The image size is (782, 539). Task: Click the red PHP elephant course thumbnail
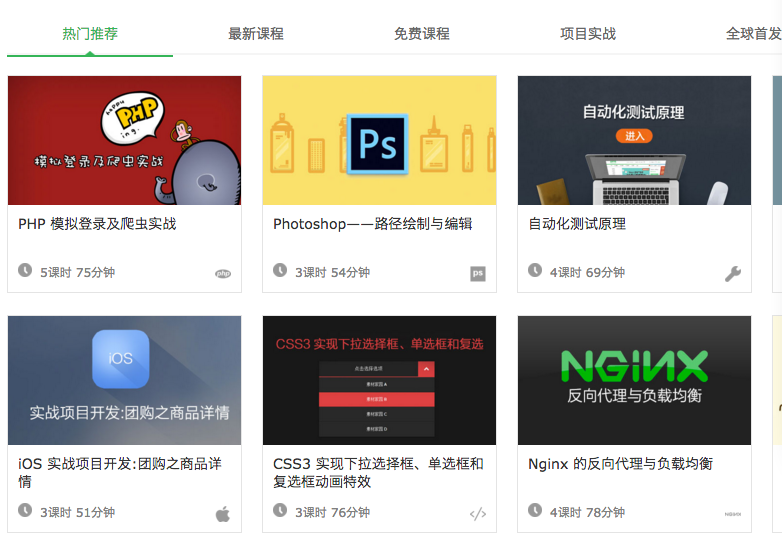tap(124, 140)
